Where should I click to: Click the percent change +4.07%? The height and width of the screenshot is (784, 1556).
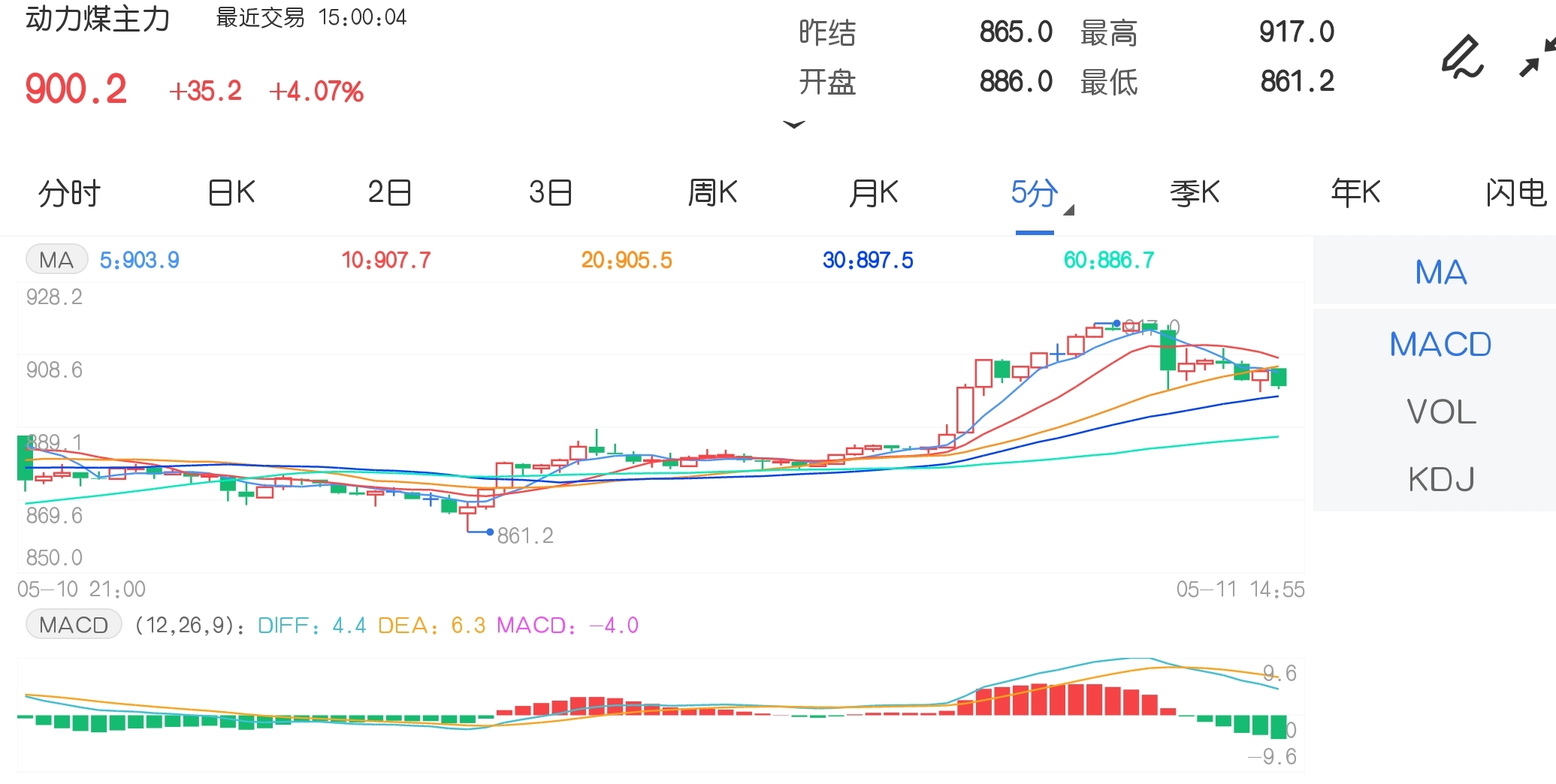point(316,92)
